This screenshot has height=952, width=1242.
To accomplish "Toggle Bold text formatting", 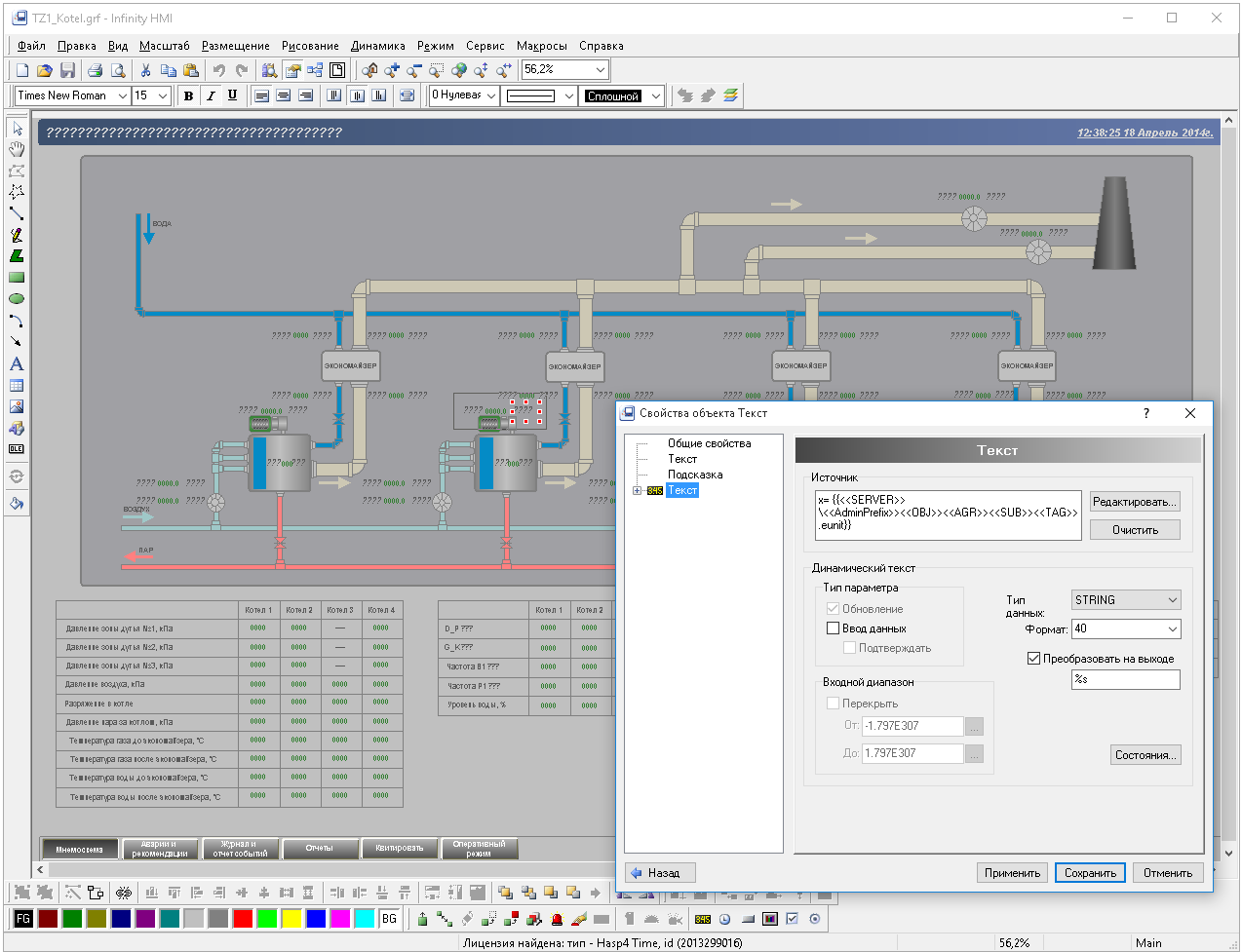I will pyautogui.click(x=188, y=95).
